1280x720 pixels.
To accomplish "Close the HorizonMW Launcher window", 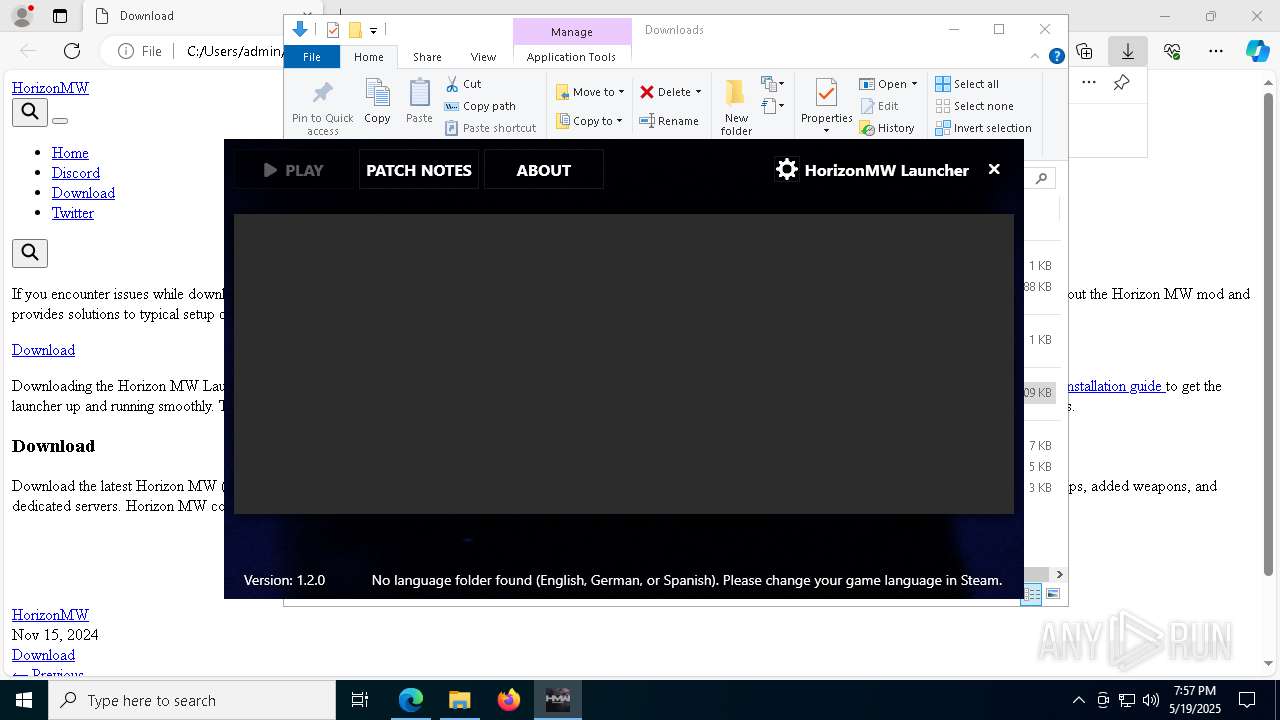I will coord(994,169).
